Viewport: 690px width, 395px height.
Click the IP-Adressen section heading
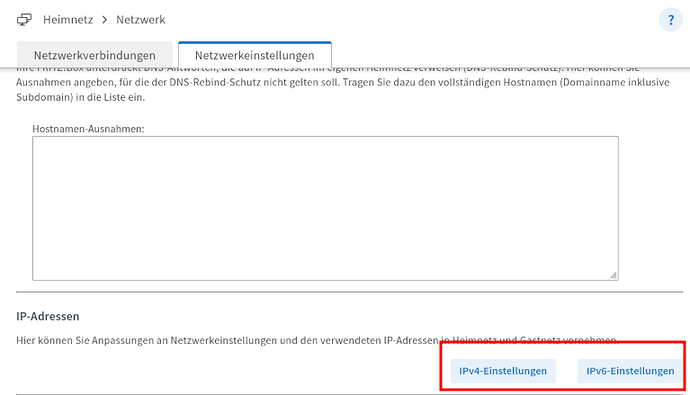pyautogui.click(x=48, y=316)
